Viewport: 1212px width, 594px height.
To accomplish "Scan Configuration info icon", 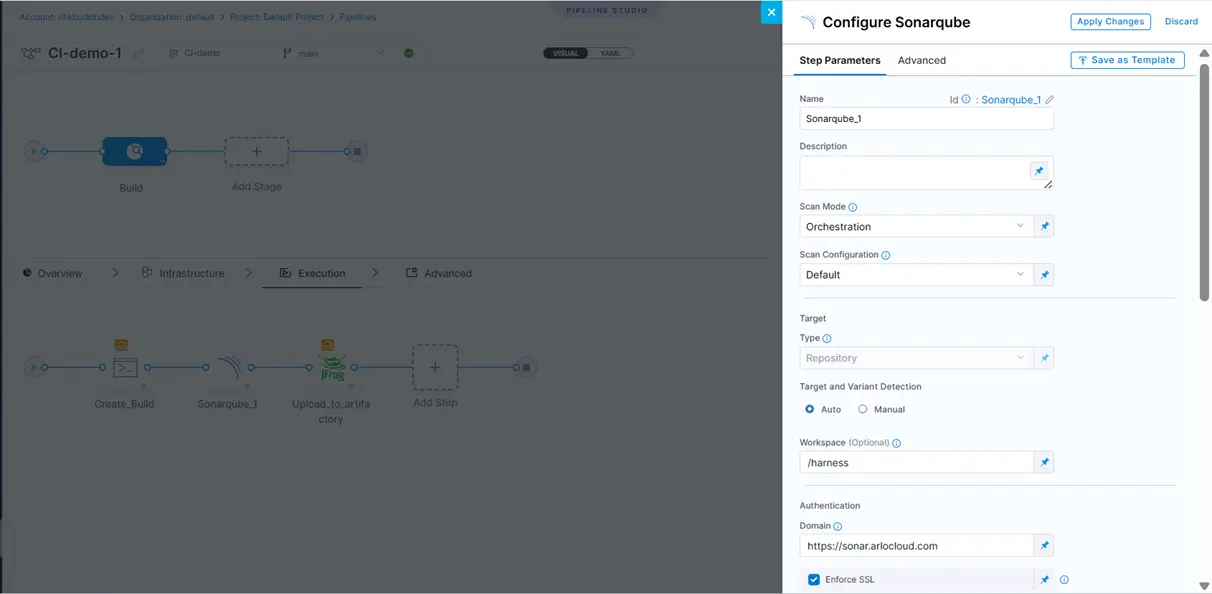I will tap(886, 255).
